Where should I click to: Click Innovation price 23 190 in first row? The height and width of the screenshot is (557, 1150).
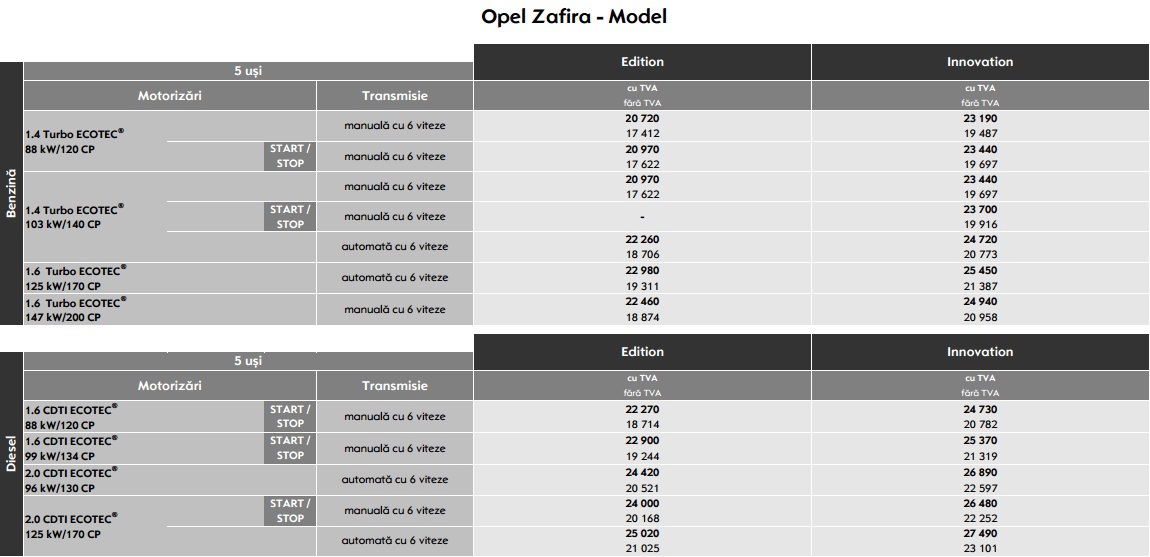pyautogui.click(x=980, y=118)
